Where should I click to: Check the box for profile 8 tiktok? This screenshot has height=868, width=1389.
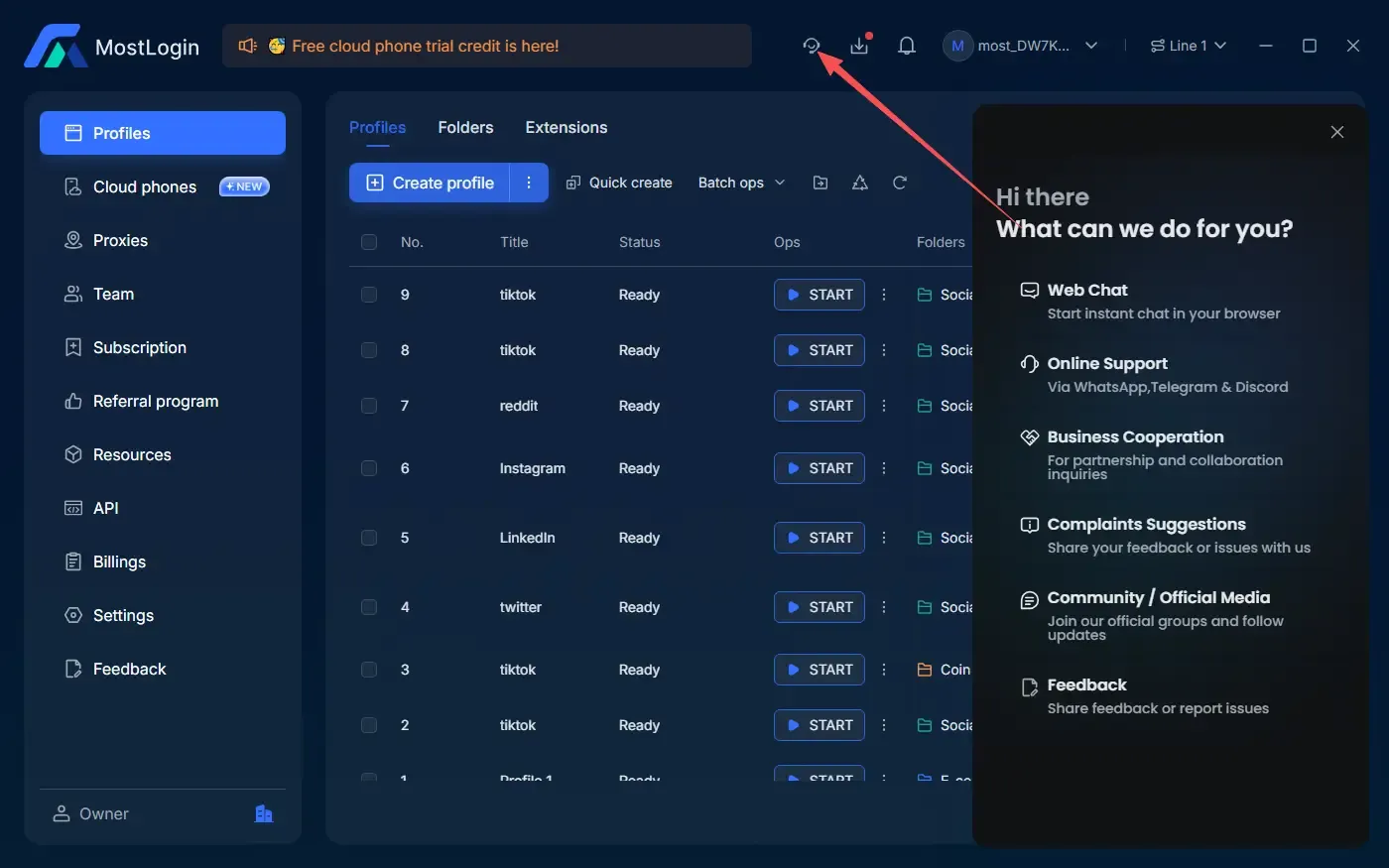point(369,350)
